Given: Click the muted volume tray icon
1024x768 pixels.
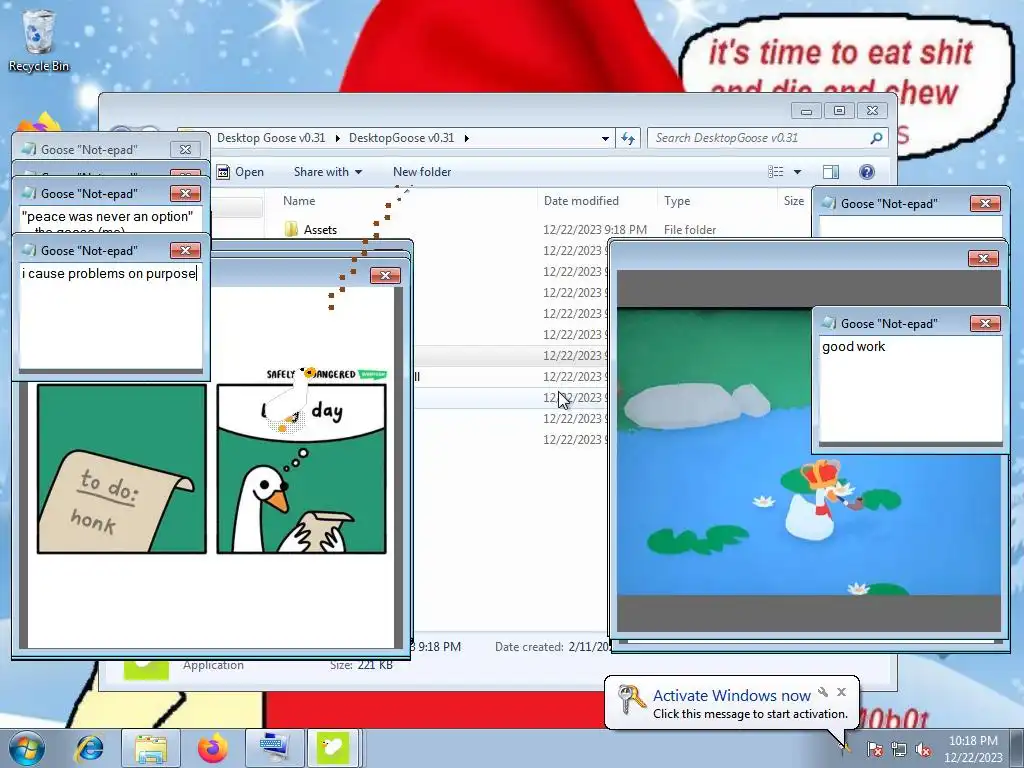Looking at the screenshot, I should pyautogui.click(x=923, y=749).
